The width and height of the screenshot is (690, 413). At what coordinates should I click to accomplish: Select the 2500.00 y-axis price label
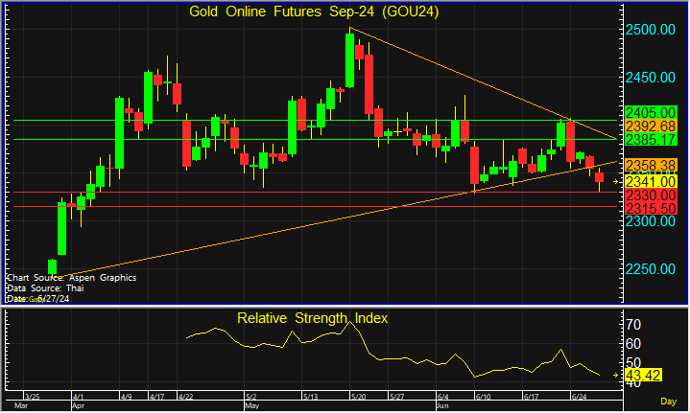point(652,30)
